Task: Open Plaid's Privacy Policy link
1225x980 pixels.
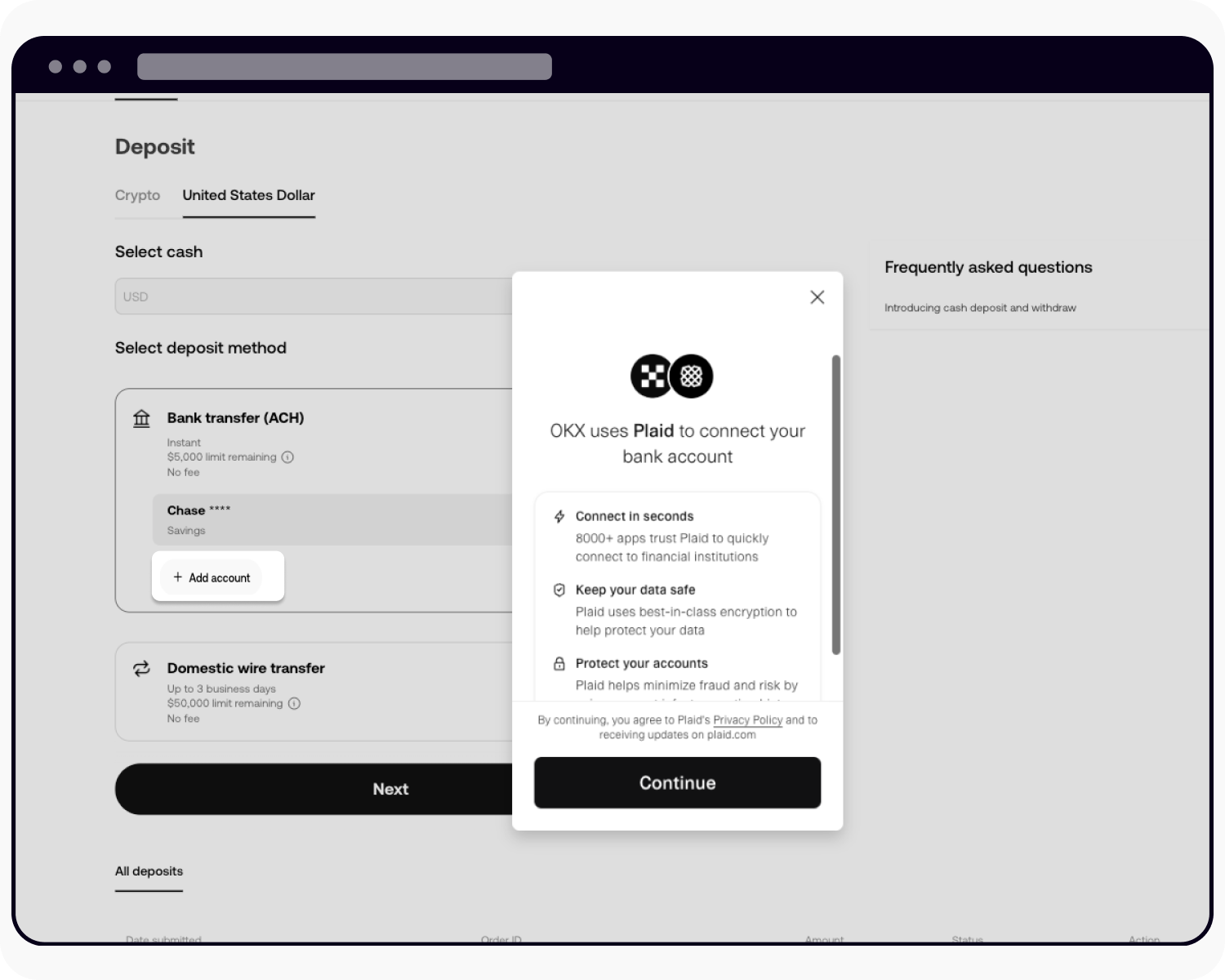Action: tap(747, 720)
